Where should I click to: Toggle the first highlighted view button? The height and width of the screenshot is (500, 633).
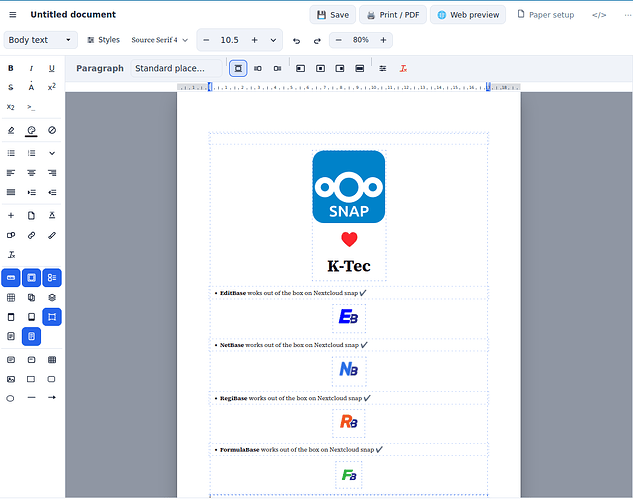click(x=11, y=278)
